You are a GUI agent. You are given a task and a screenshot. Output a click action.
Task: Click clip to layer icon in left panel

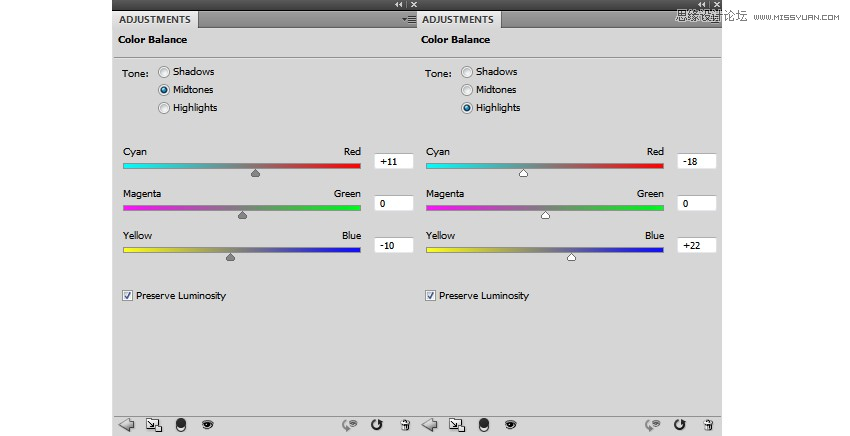click(x=181, y=425)
